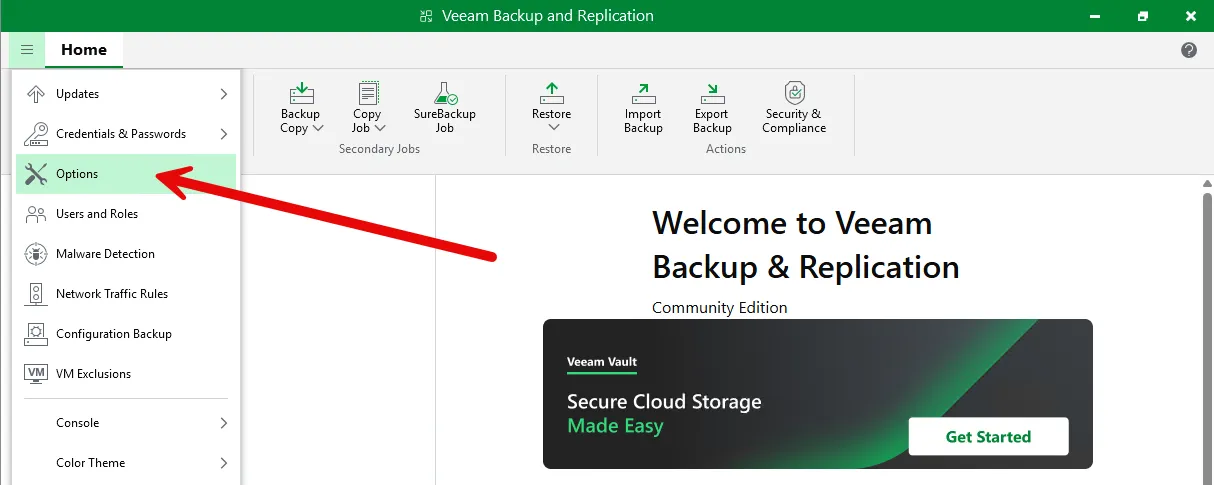Select Malware Detection menu item
The height and width of the screenshot is (485, 1214).
tap(105, 254)
